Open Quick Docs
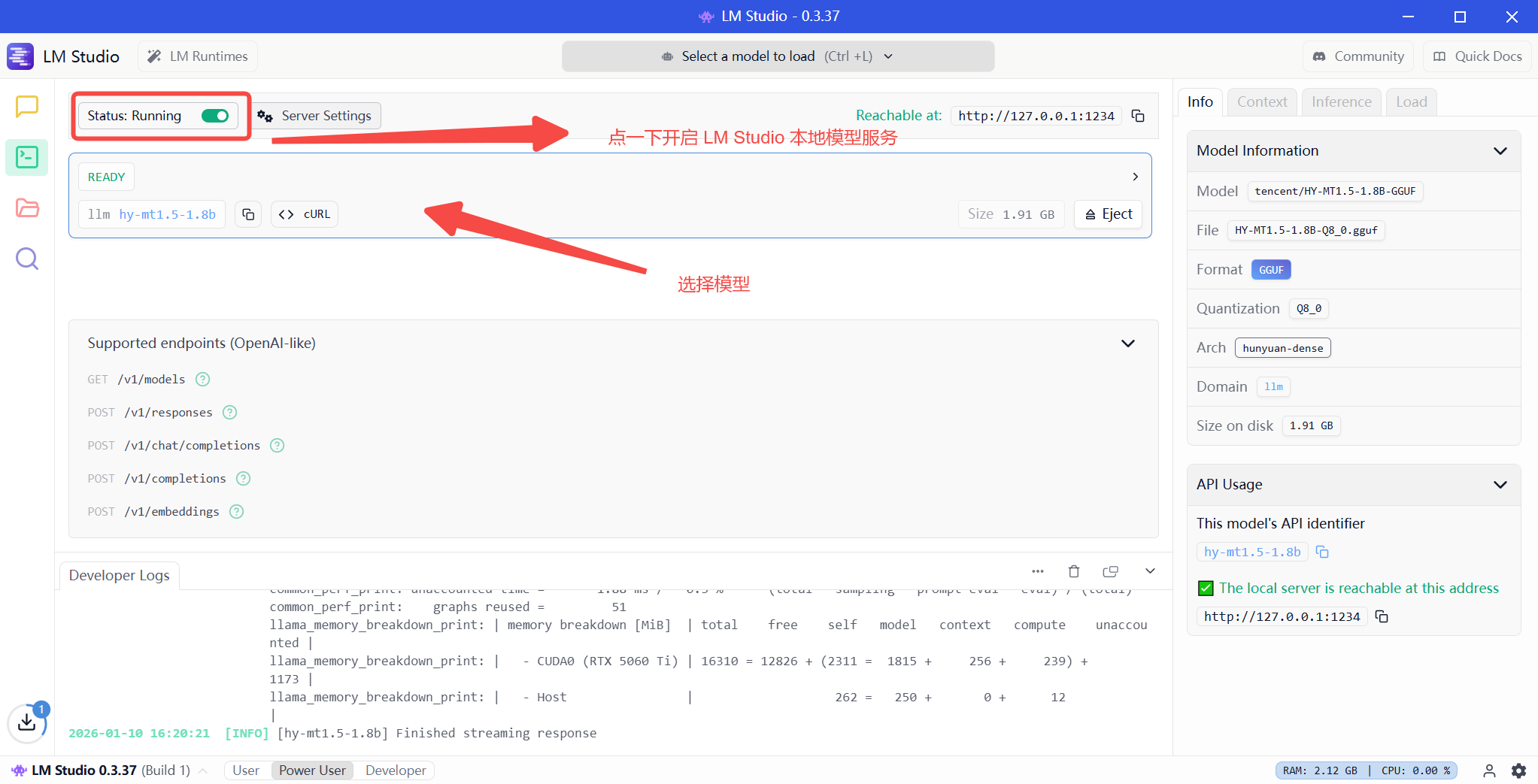 point(1477,56)
